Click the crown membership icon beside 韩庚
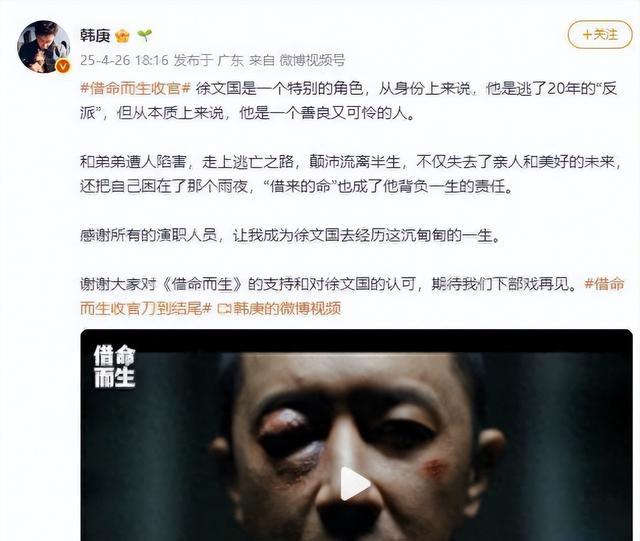 click(122, 36)
